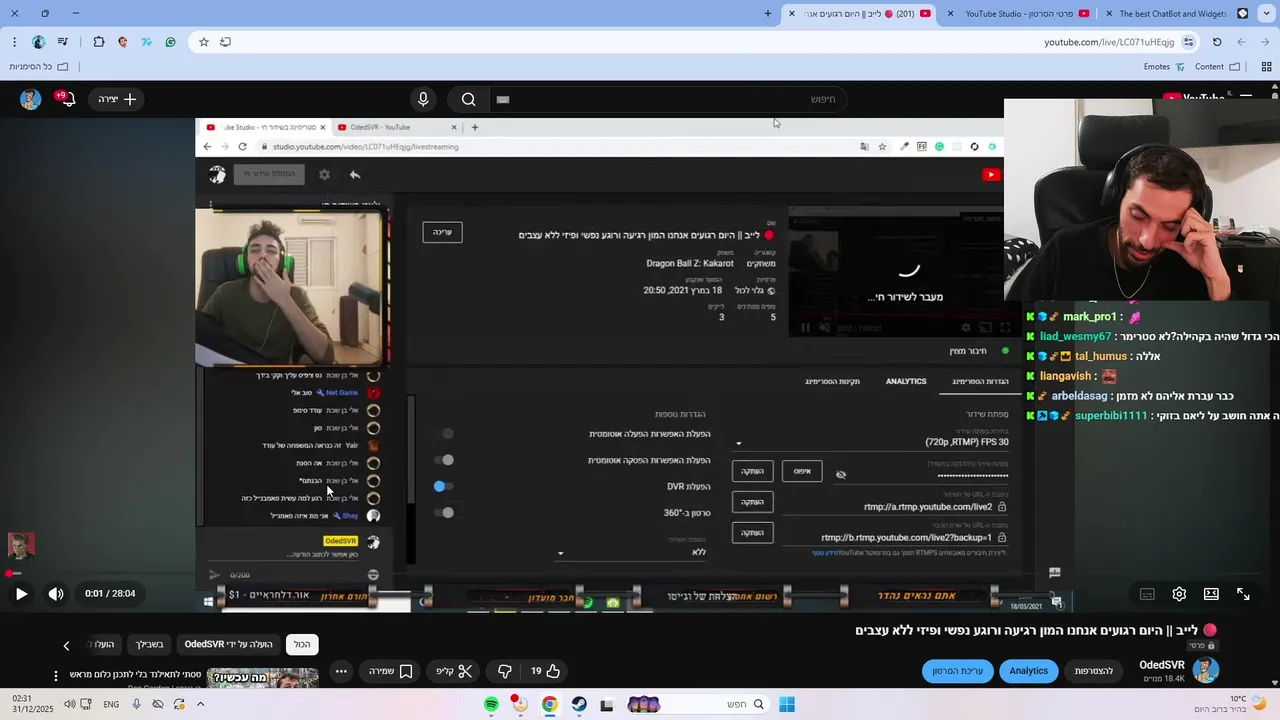Open the Chrome apps grid in the bookmarks bar

click(x=1266, y=67)
